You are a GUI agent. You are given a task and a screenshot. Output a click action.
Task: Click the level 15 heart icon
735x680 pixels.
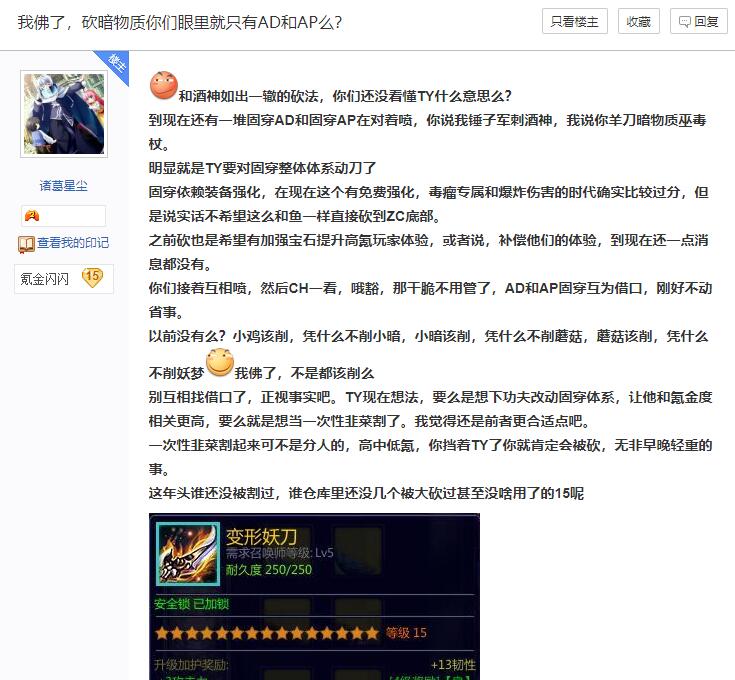[x=92, y=277]
